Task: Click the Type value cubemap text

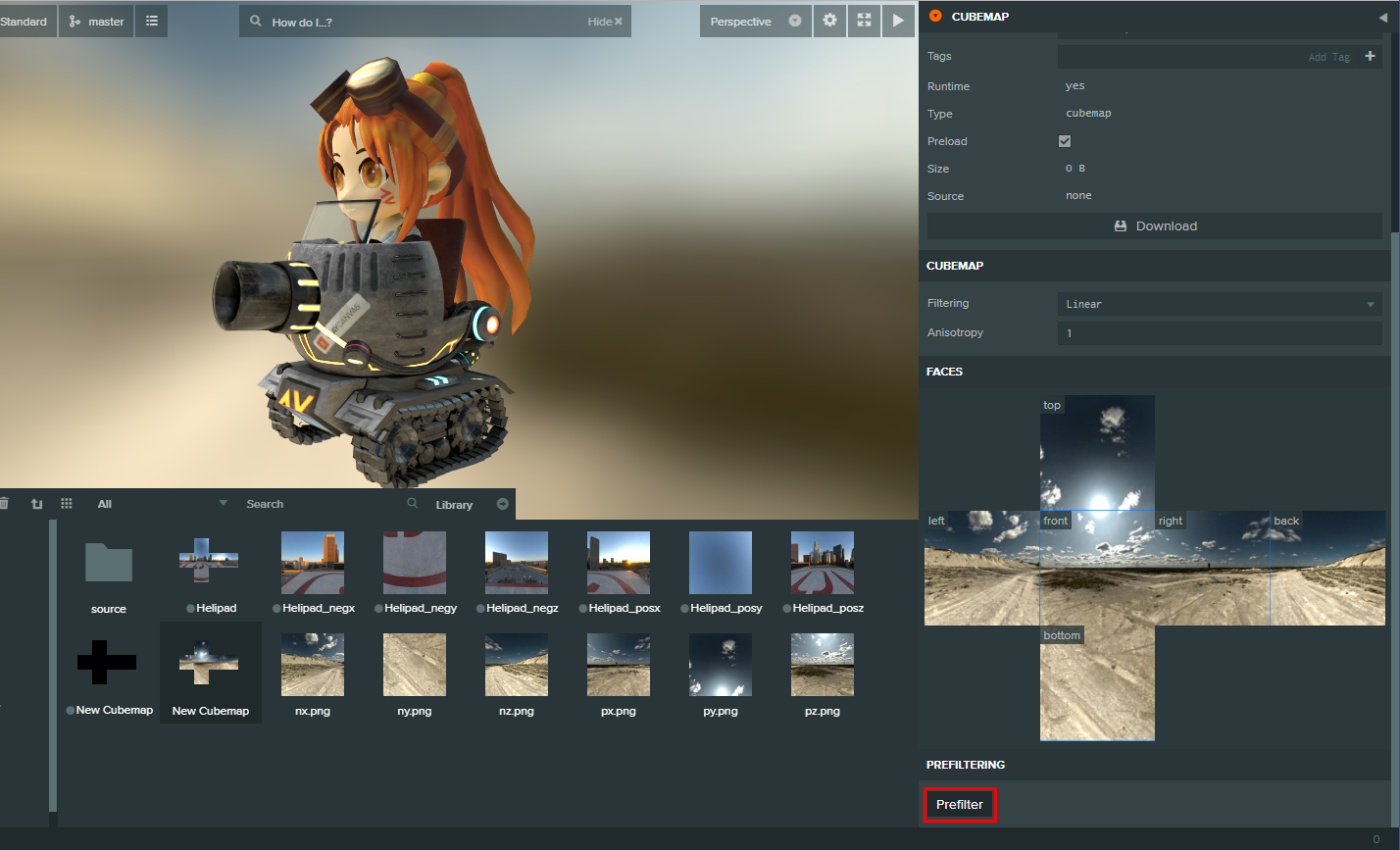Action: click(x=1088, y=114)
